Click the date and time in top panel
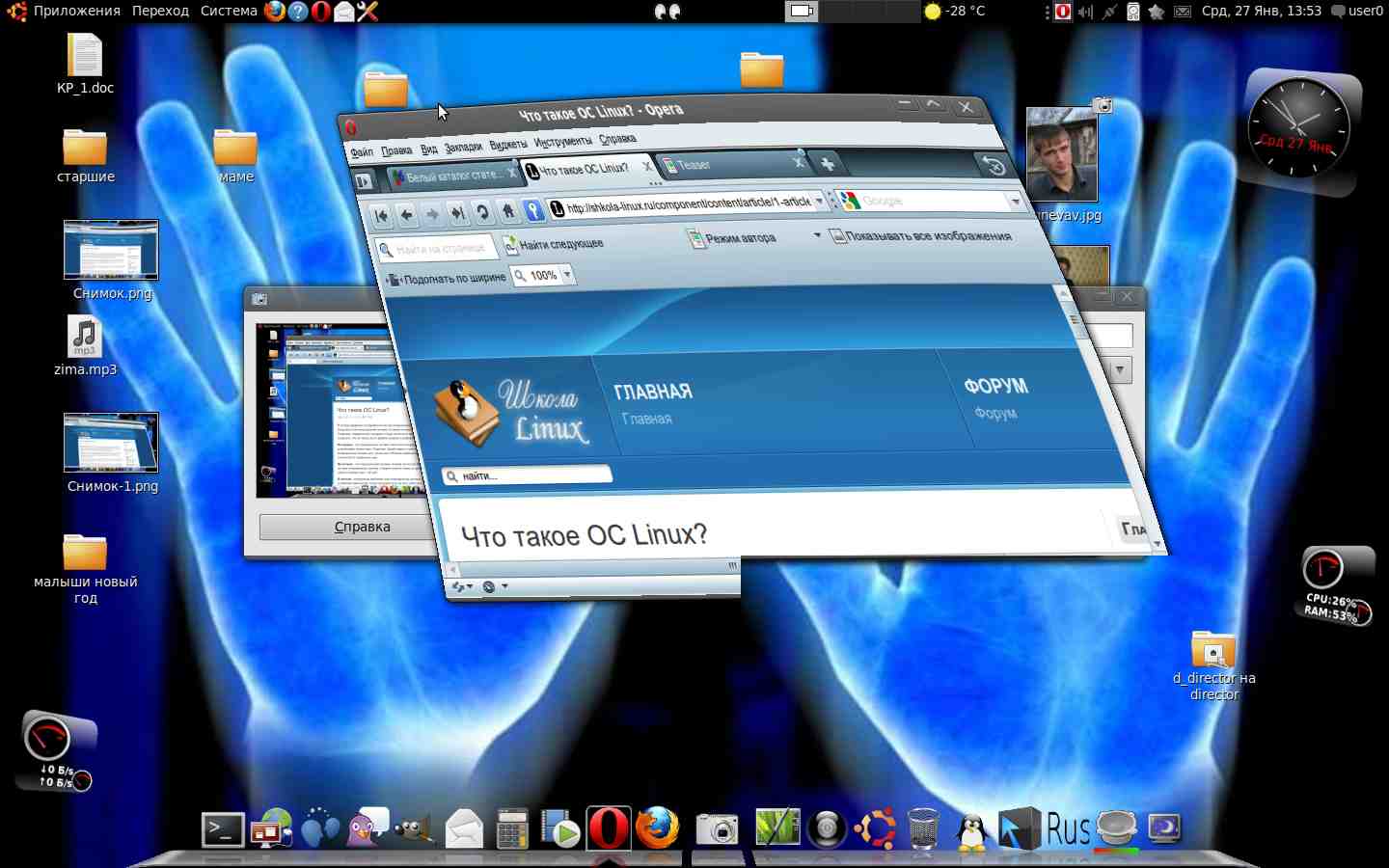Image resolution: width=1389 pixels, height=868 pixels. 1262,12
